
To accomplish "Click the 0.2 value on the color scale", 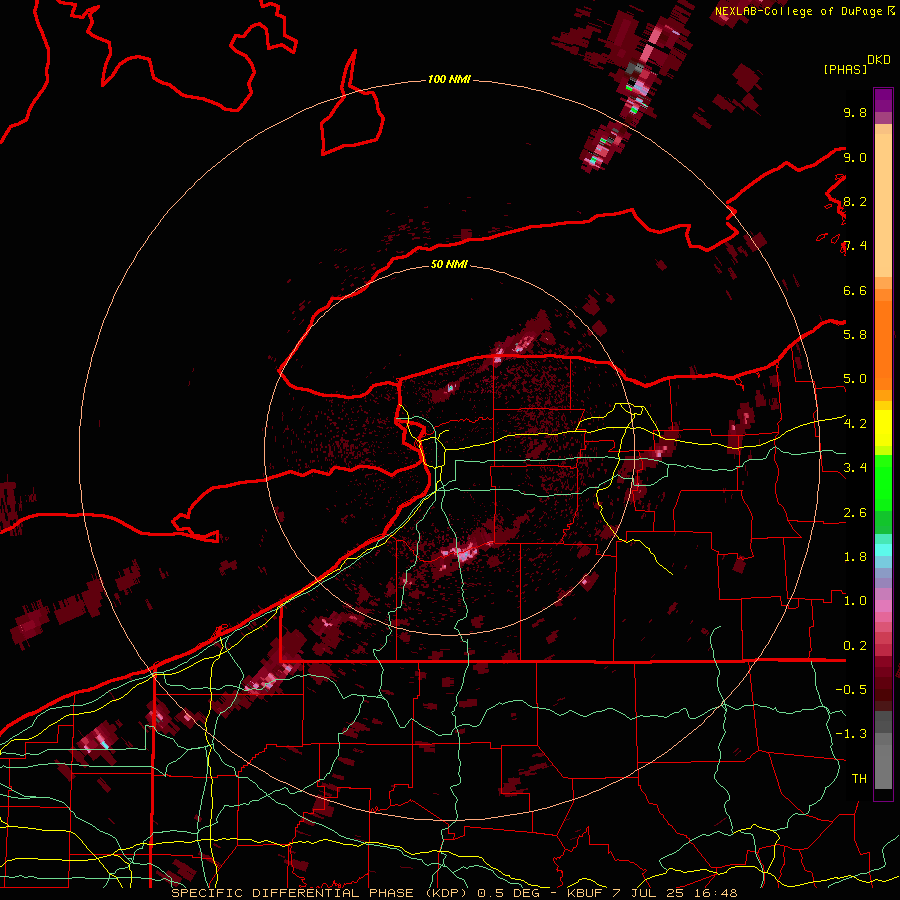I will point(855,646).
